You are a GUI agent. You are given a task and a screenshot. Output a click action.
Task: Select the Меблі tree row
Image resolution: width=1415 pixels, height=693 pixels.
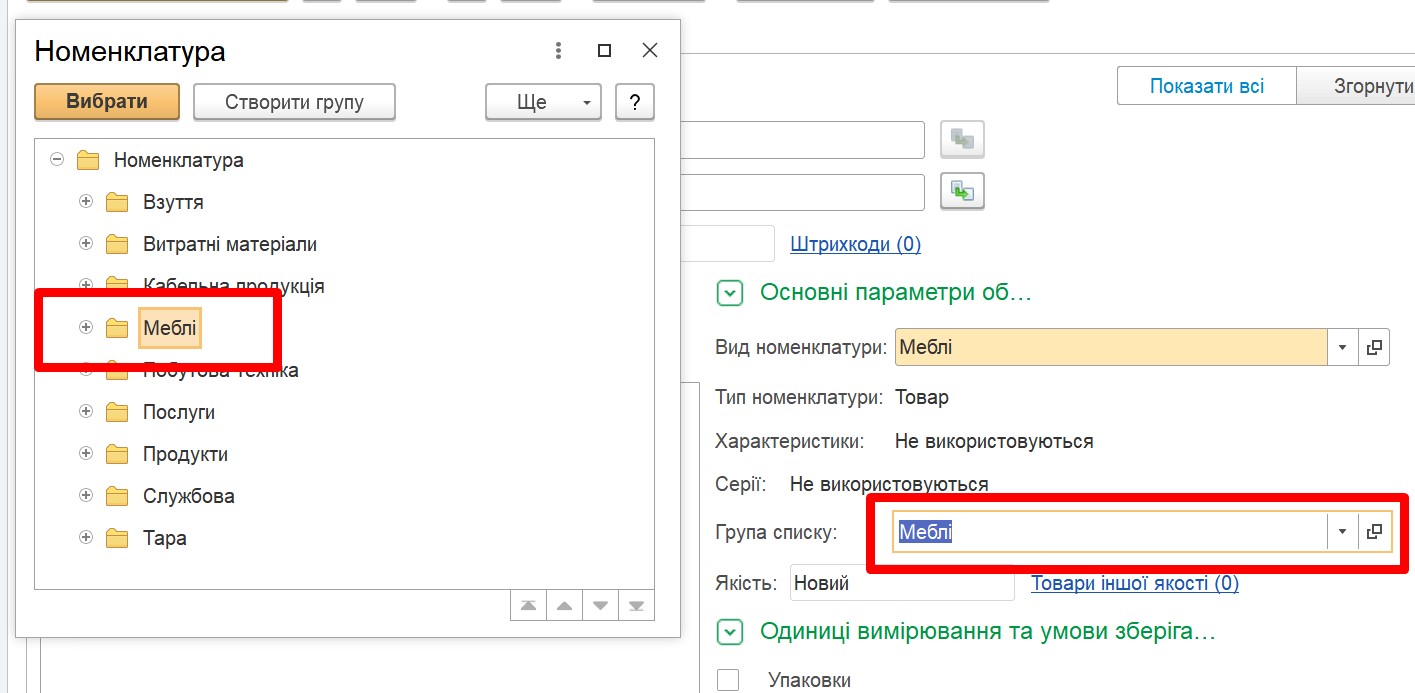[344, 328]
